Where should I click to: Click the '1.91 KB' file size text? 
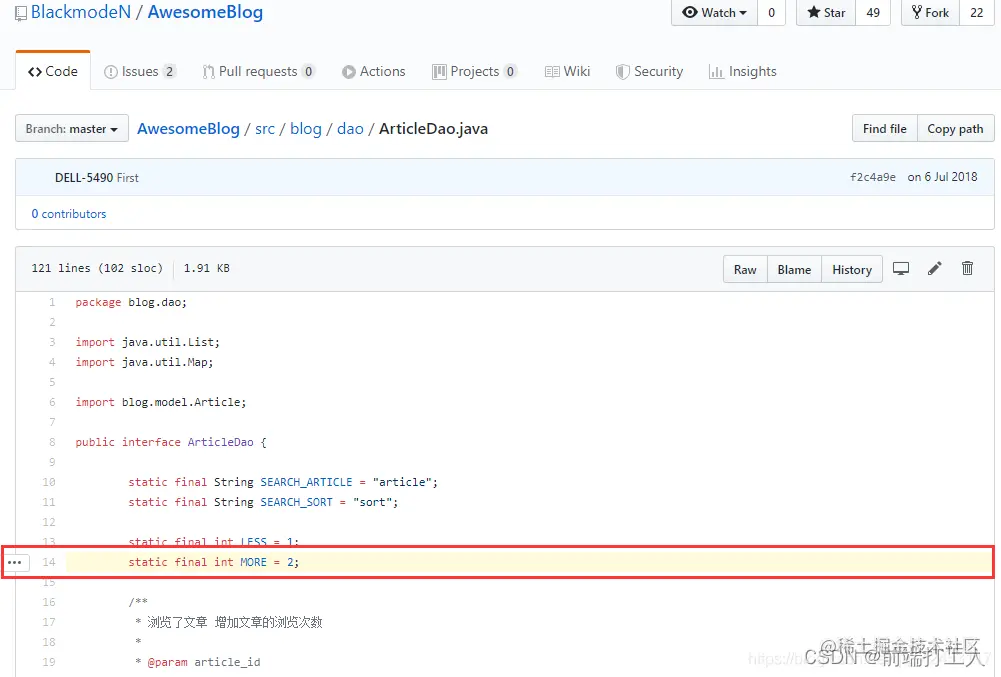pyautogui.click(x=207, y=268)
